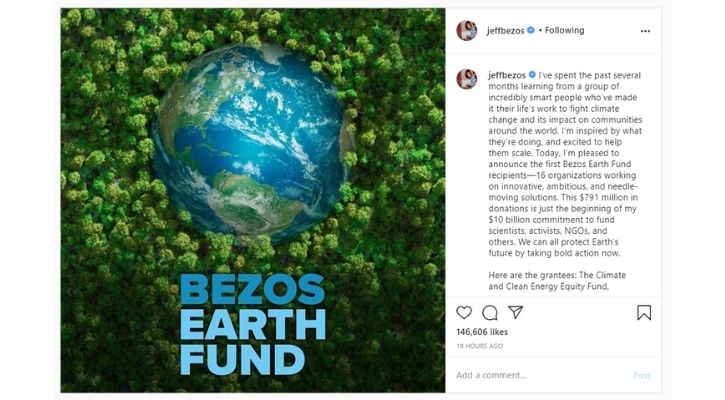725x400 pixels.
Task: Toggle the Following button
Action: (567, 31)
